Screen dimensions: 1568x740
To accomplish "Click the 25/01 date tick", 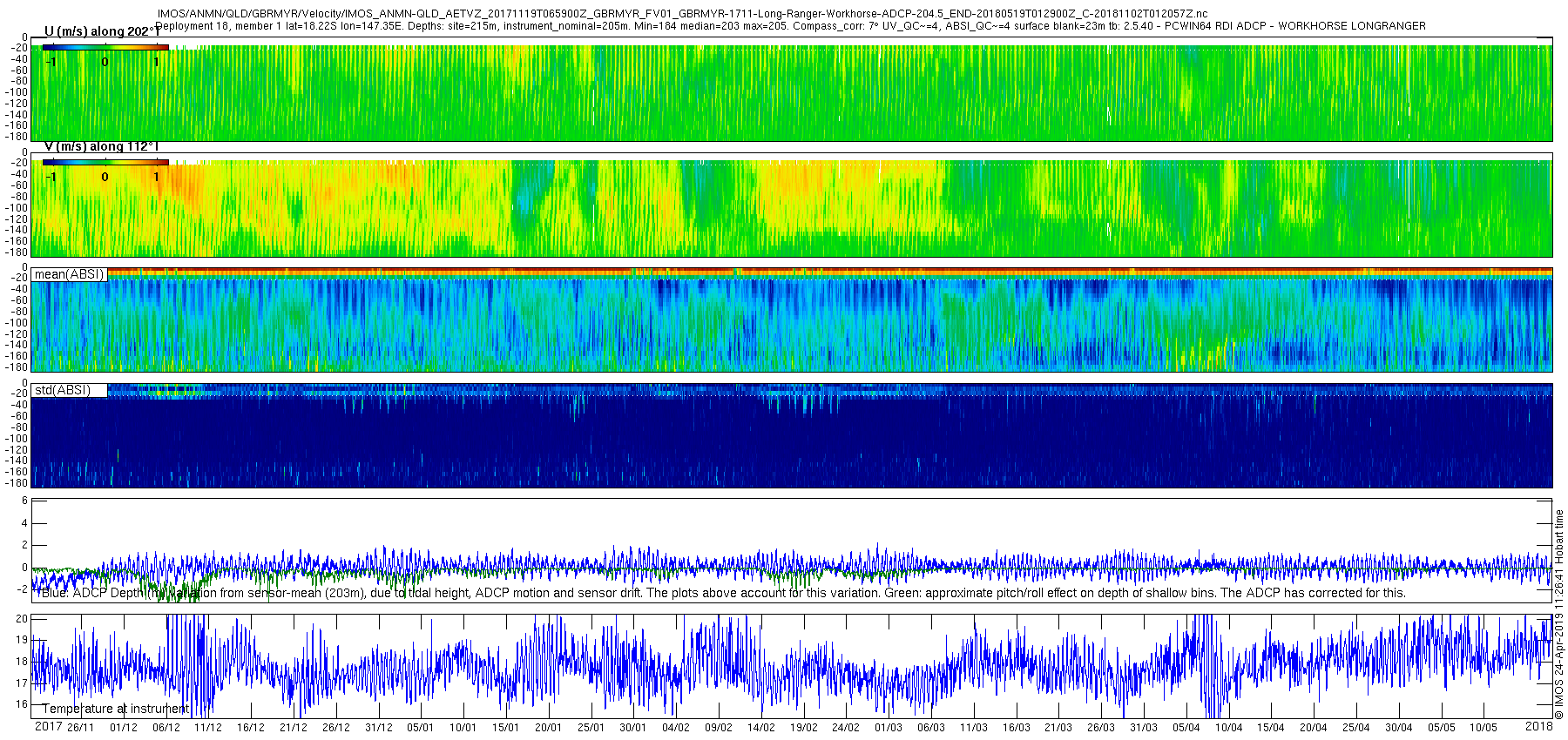I will point(591,728).
